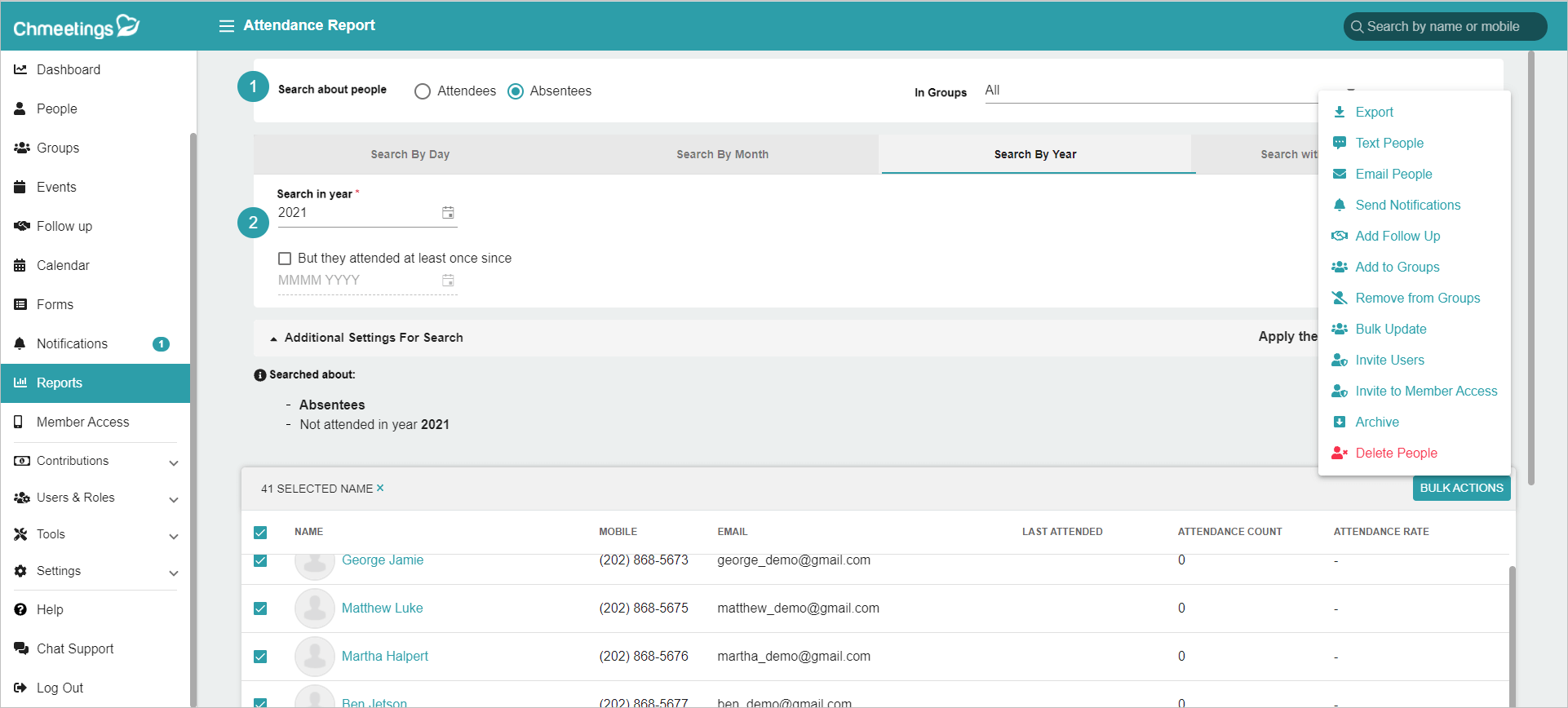1568x708 pixels.
Task: Choose Add to Groups menu option
Action: coord(1397,267)
